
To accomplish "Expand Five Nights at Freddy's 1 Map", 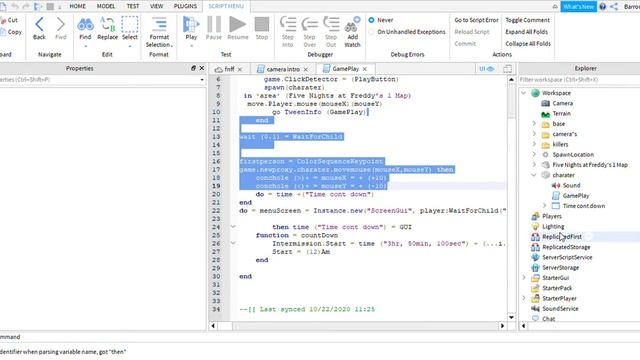I will 534,164.
